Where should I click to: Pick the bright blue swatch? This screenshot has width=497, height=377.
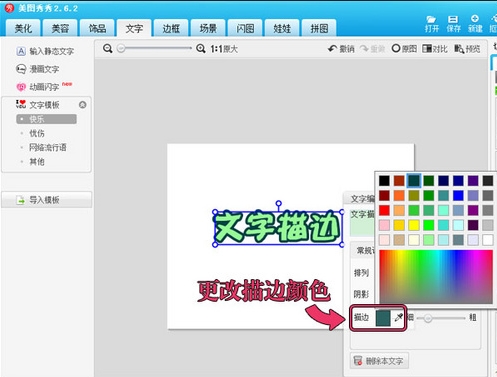pos(458,195)
